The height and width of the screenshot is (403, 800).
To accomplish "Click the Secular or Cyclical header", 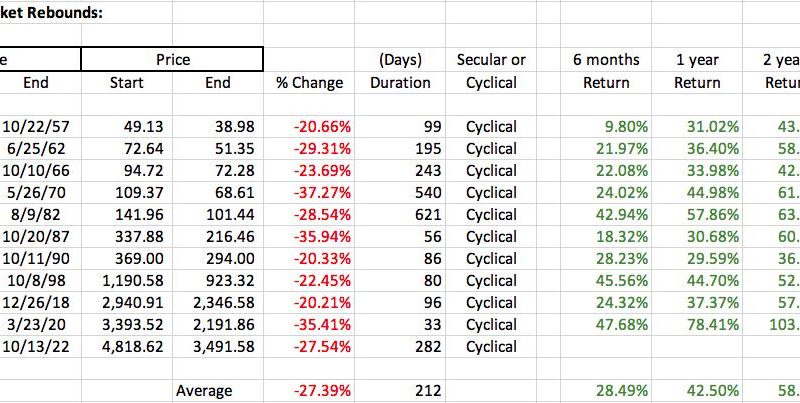I will point(491,71).
